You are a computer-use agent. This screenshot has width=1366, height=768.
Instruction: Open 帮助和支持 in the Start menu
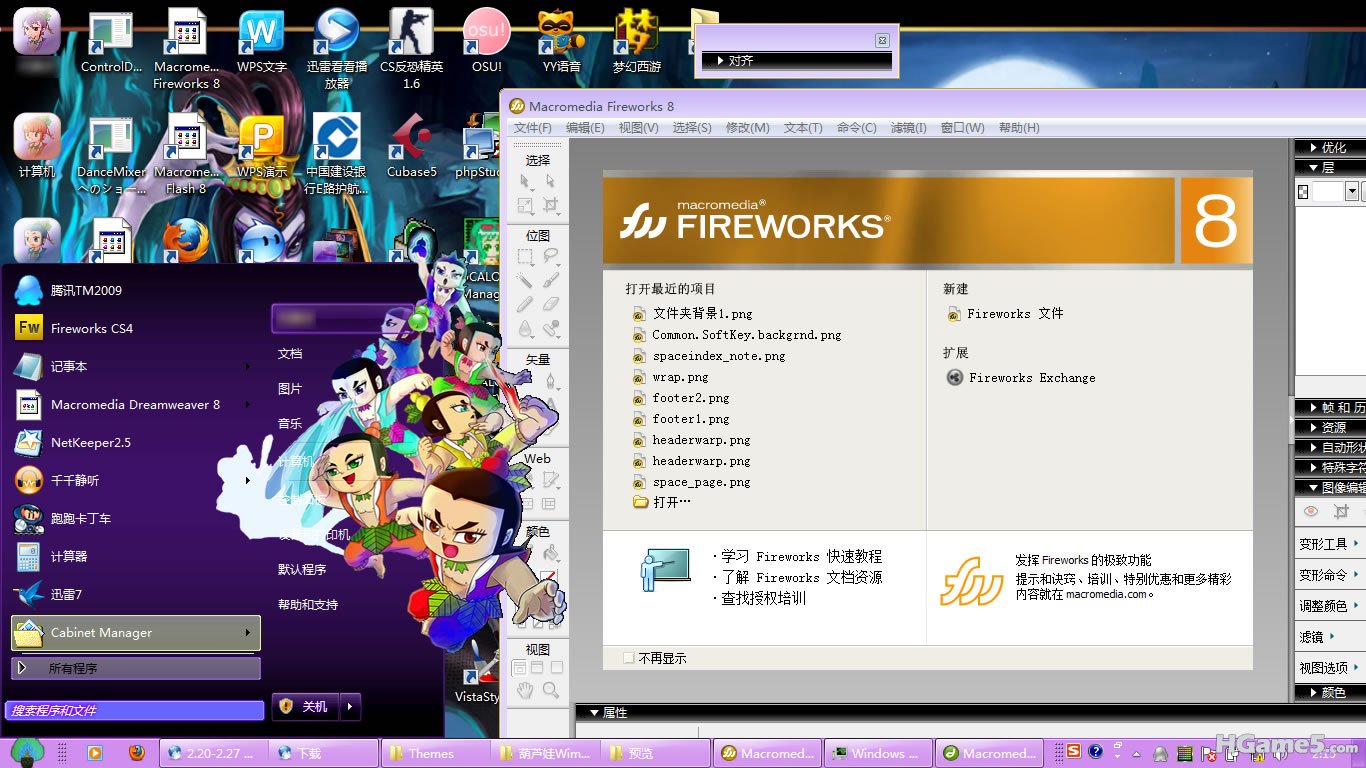(308, 604)
